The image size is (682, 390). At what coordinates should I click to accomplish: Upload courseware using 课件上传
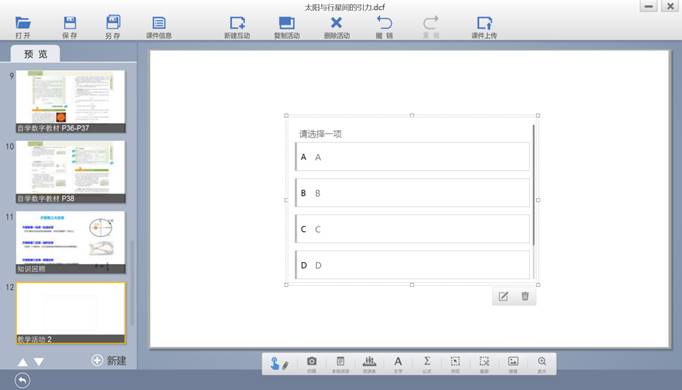click(x=484, y=27)
